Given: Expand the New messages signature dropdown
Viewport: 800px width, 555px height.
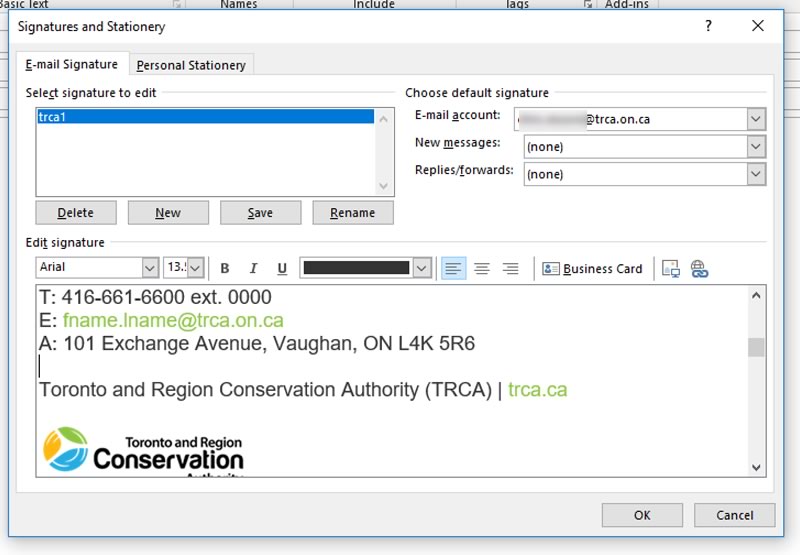Looking at the screenshot, I should [756, 147].
